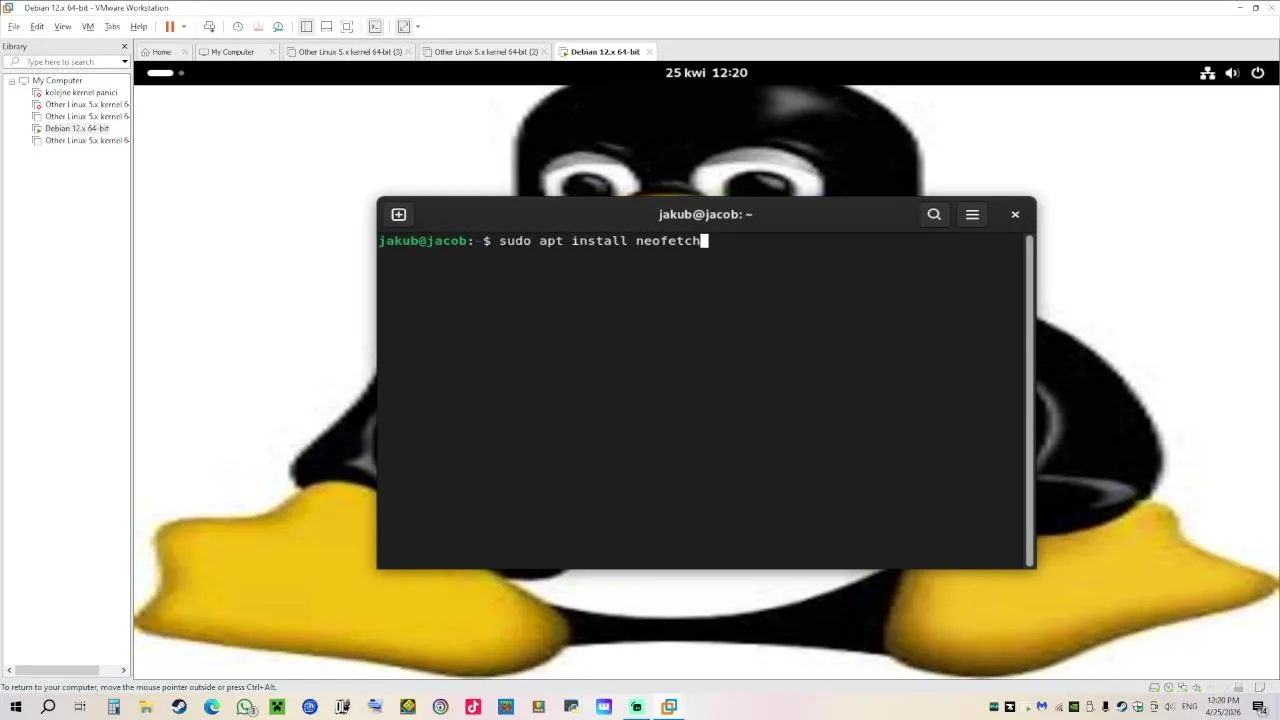Open File Explorer from the taskbar

tap(146, 707)
